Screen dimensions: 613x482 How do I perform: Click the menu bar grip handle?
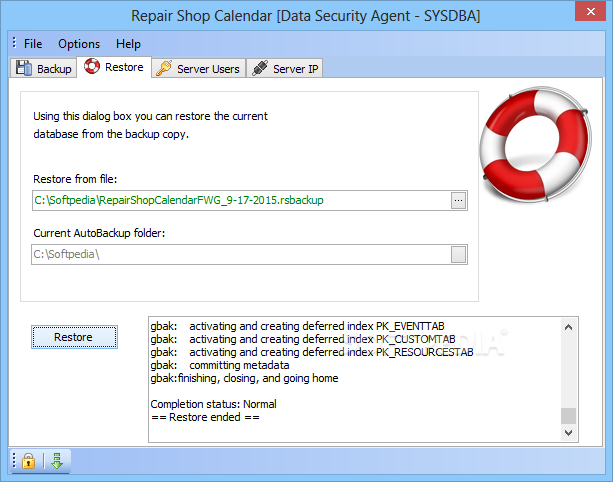pyautogui.click(x=14, y=43)
